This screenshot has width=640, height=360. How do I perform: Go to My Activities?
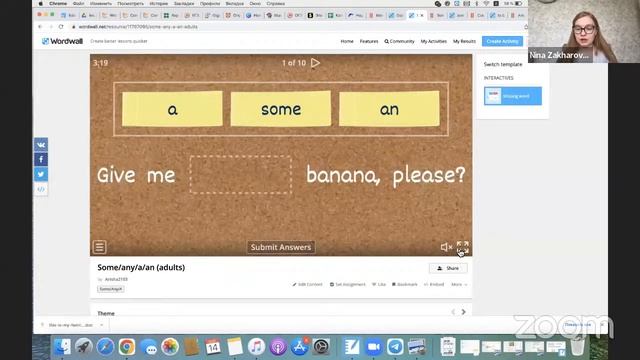coord(433,41)
